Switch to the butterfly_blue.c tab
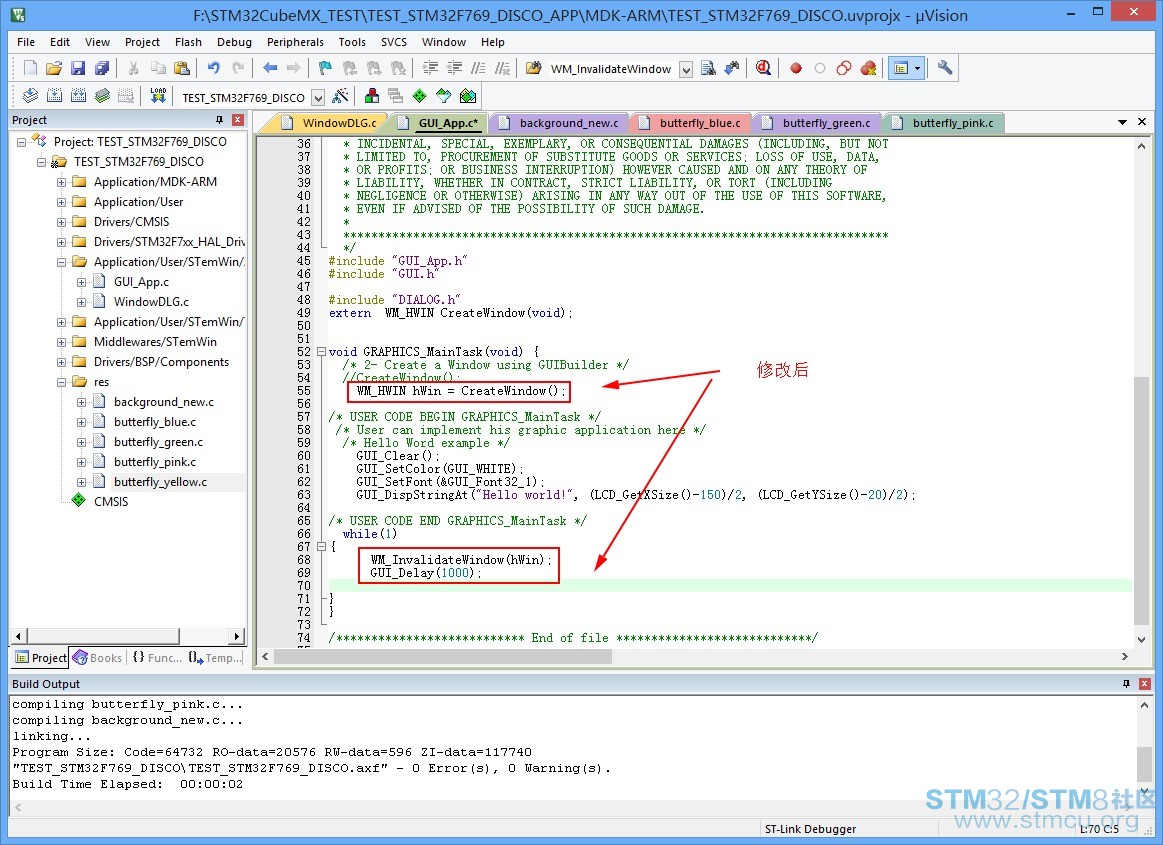 [x=691, y=123]
